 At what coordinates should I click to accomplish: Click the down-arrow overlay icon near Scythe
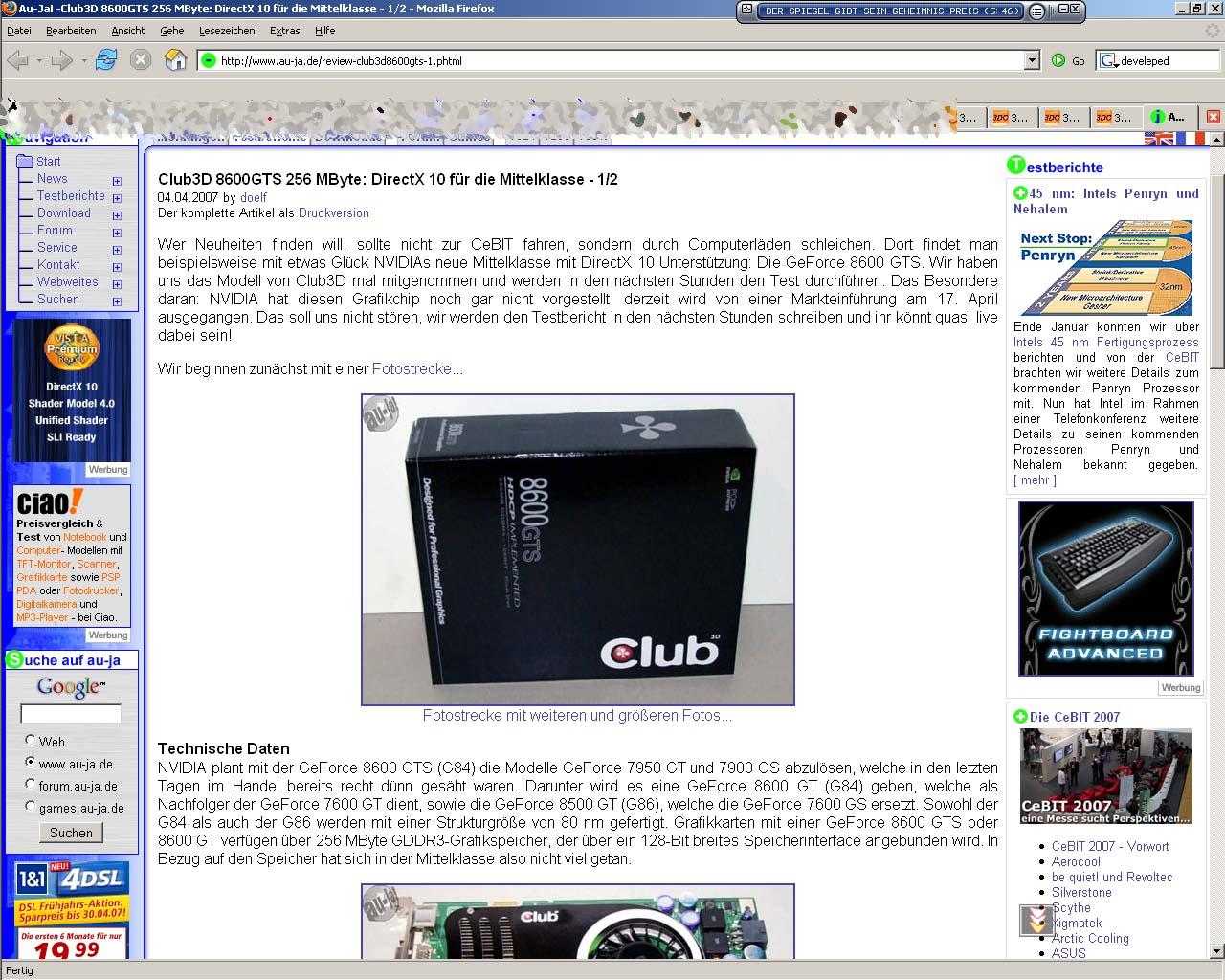1036,921
